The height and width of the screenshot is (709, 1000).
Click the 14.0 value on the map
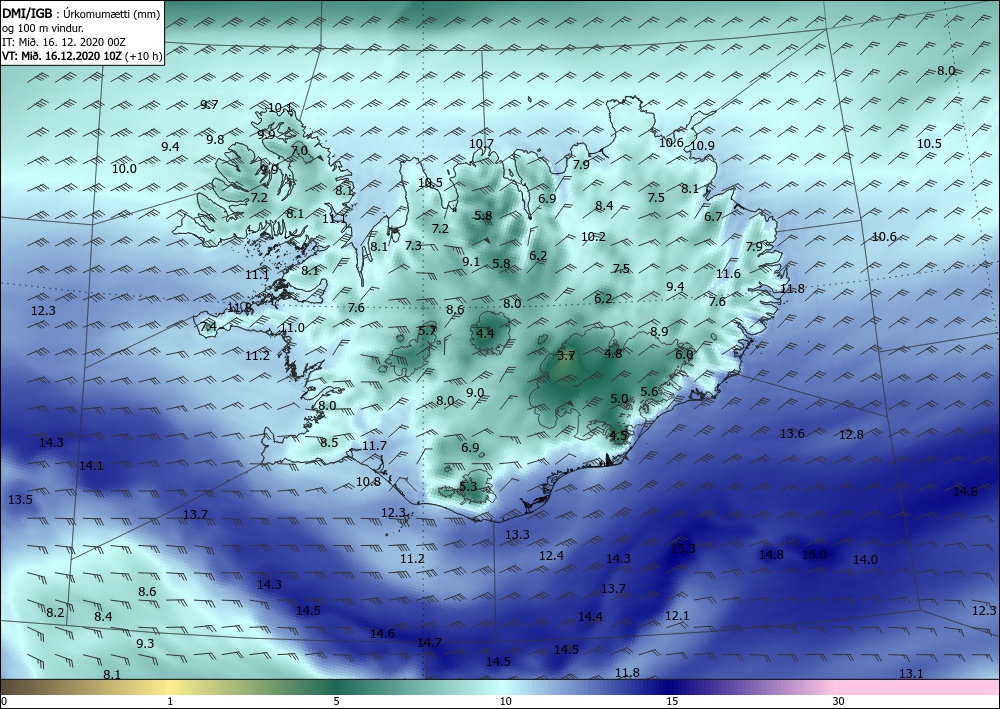[865, 560]
